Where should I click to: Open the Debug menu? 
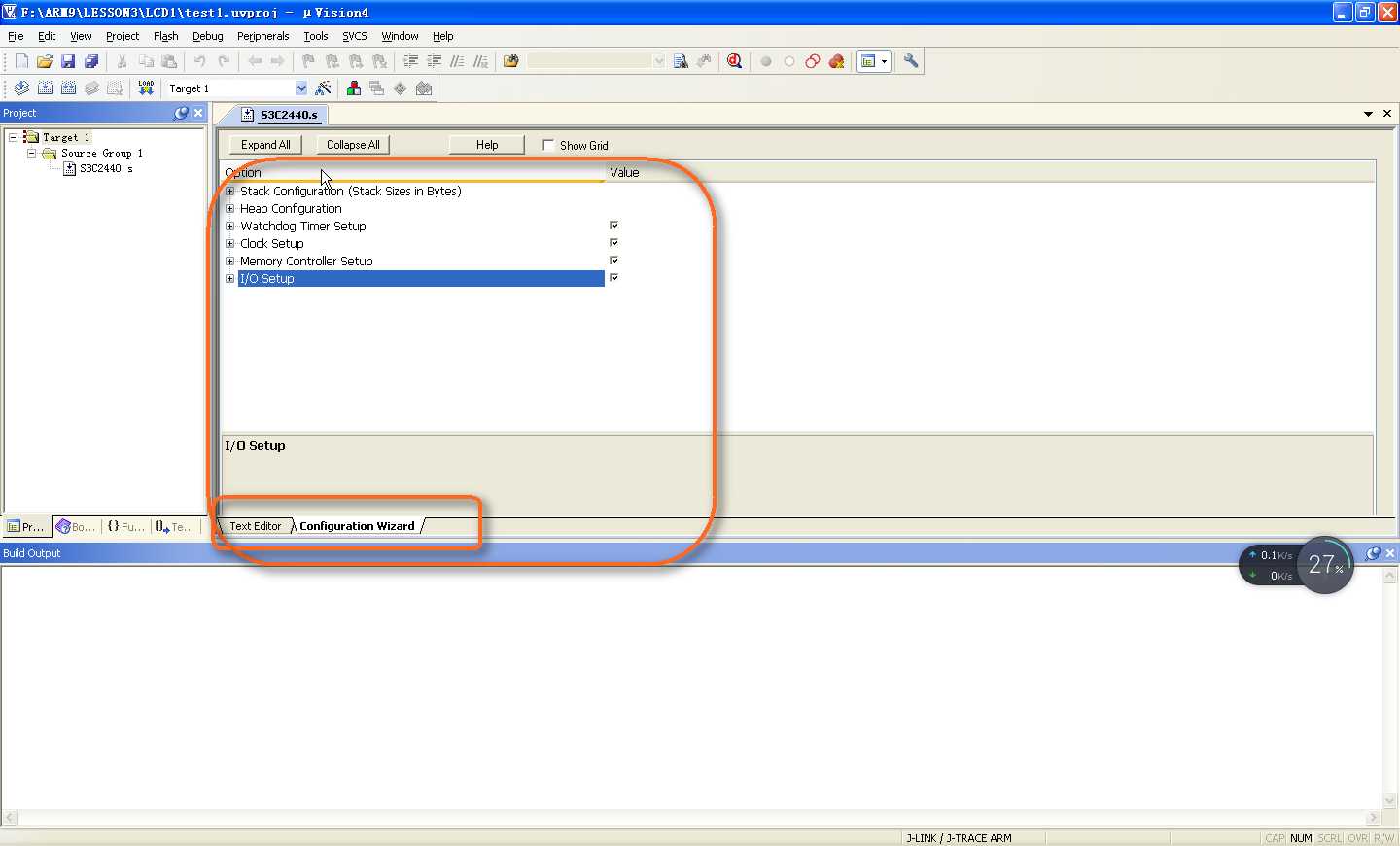tap(208, 36)
